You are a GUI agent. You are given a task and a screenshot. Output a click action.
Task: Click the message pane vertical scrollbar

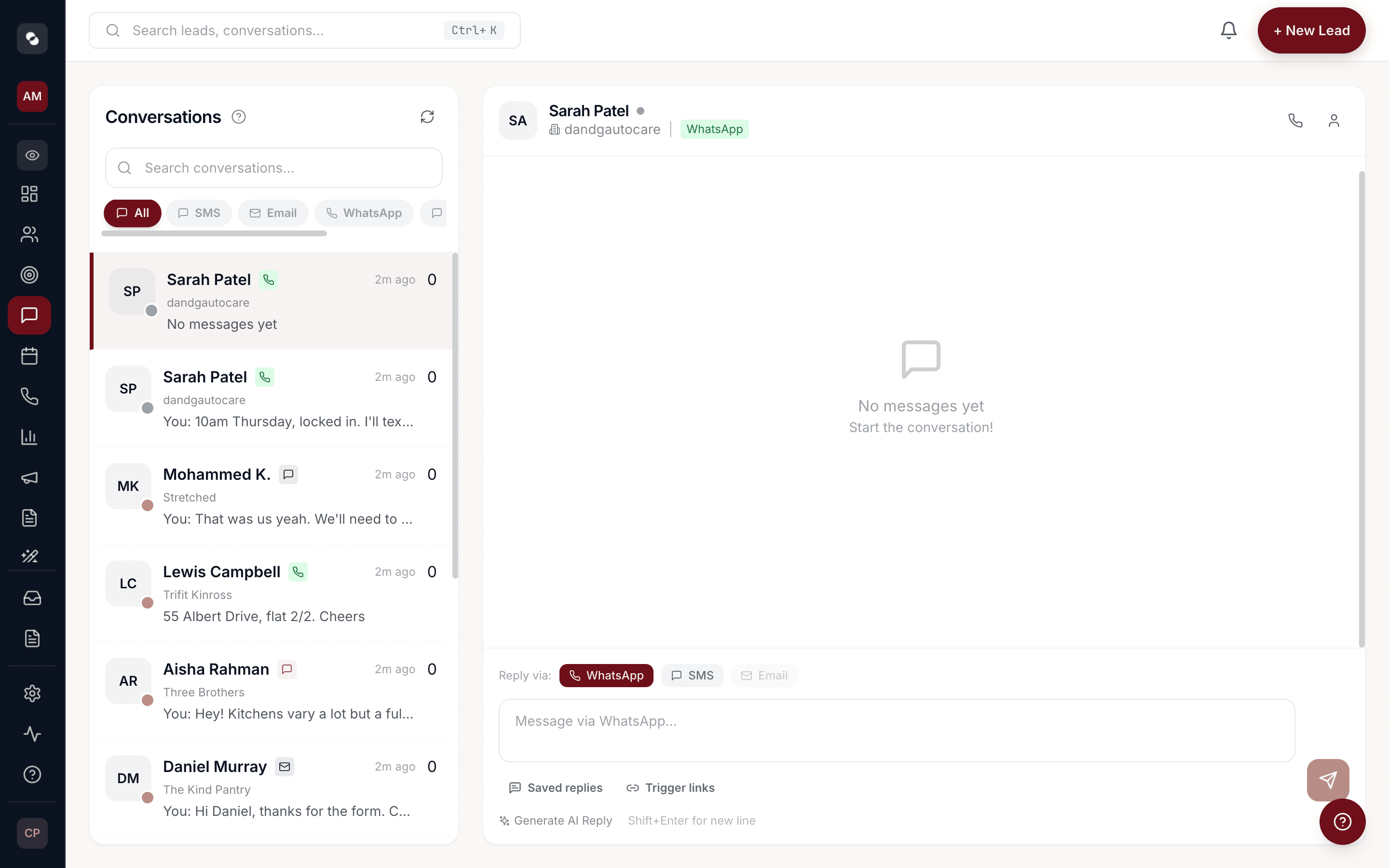tap(1362, 409)
